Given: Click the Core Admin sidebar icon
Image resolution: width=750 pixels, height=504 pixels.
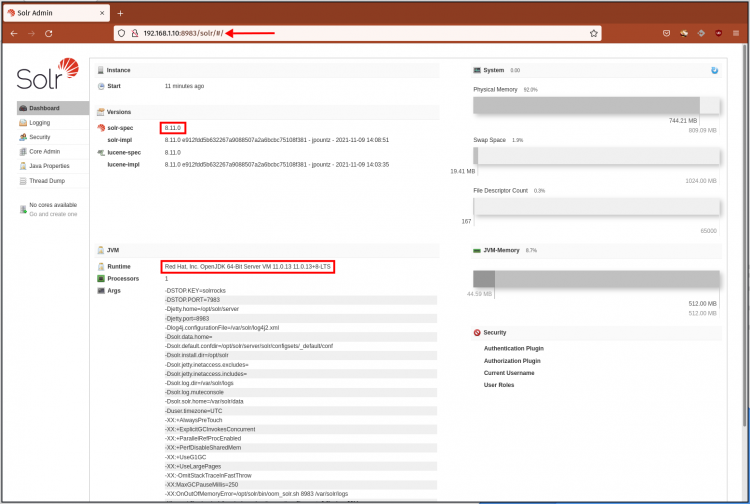Looking at the screenshot, I should coord(23,152).
